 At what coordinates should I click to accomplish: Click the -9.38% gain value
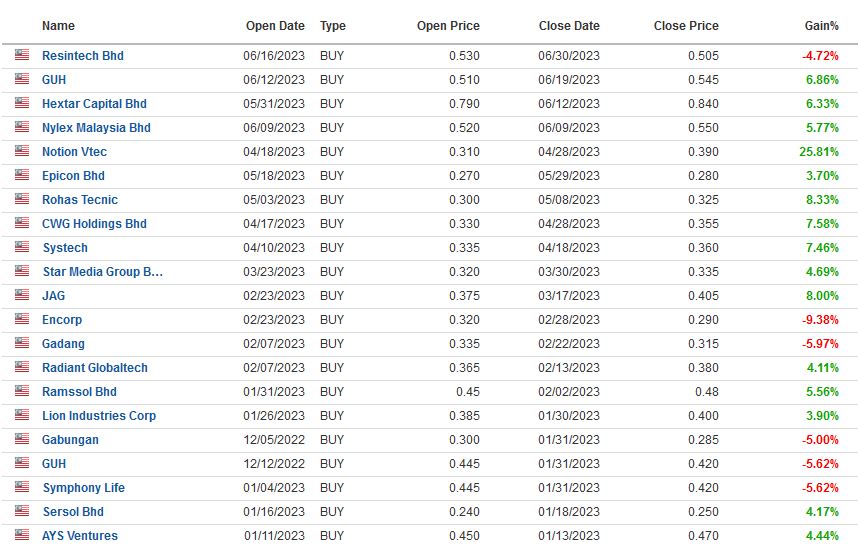pos(820,320)
